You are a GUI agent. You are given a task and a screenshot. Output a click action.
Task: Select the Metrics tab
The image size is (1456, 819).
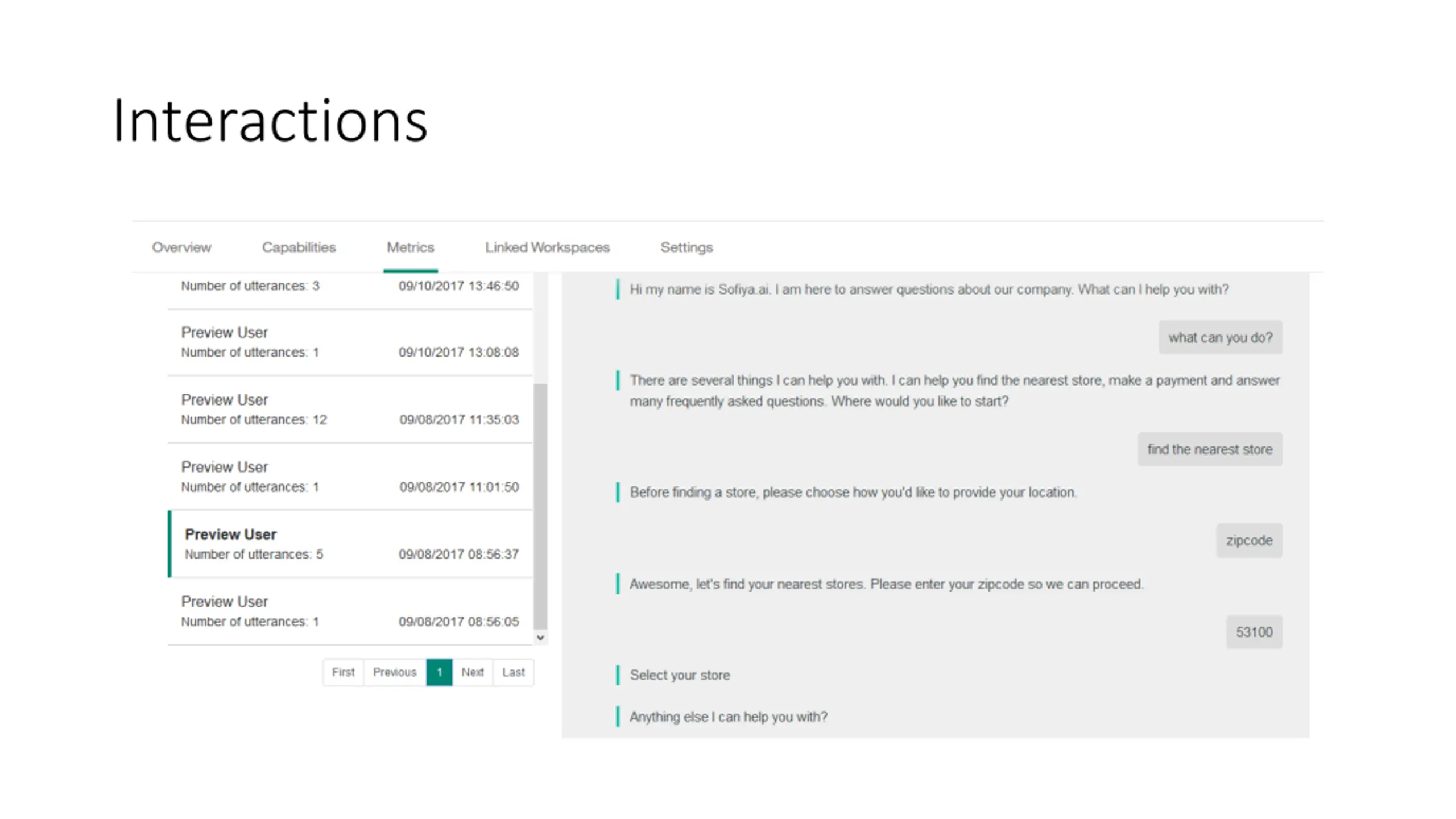[410, 247]
